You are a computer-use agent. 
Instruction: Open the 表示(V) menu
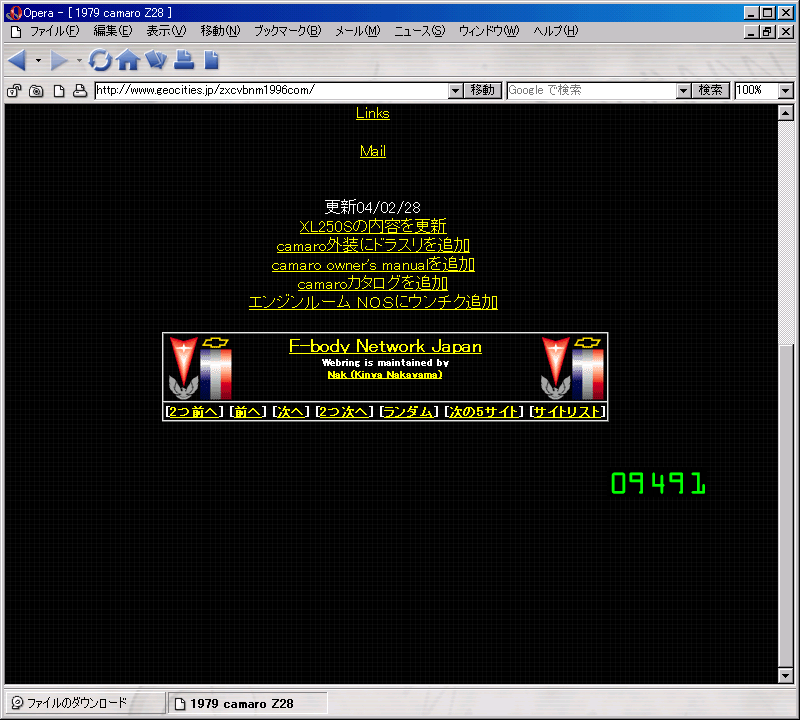pyautogui.click(x=166, y=31)
